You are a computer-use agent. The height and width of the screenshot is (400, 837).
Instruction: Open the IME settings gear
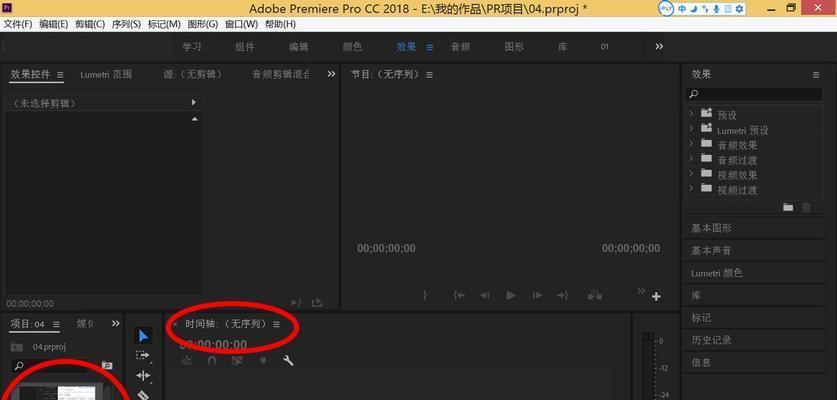(x=739, y=9)
